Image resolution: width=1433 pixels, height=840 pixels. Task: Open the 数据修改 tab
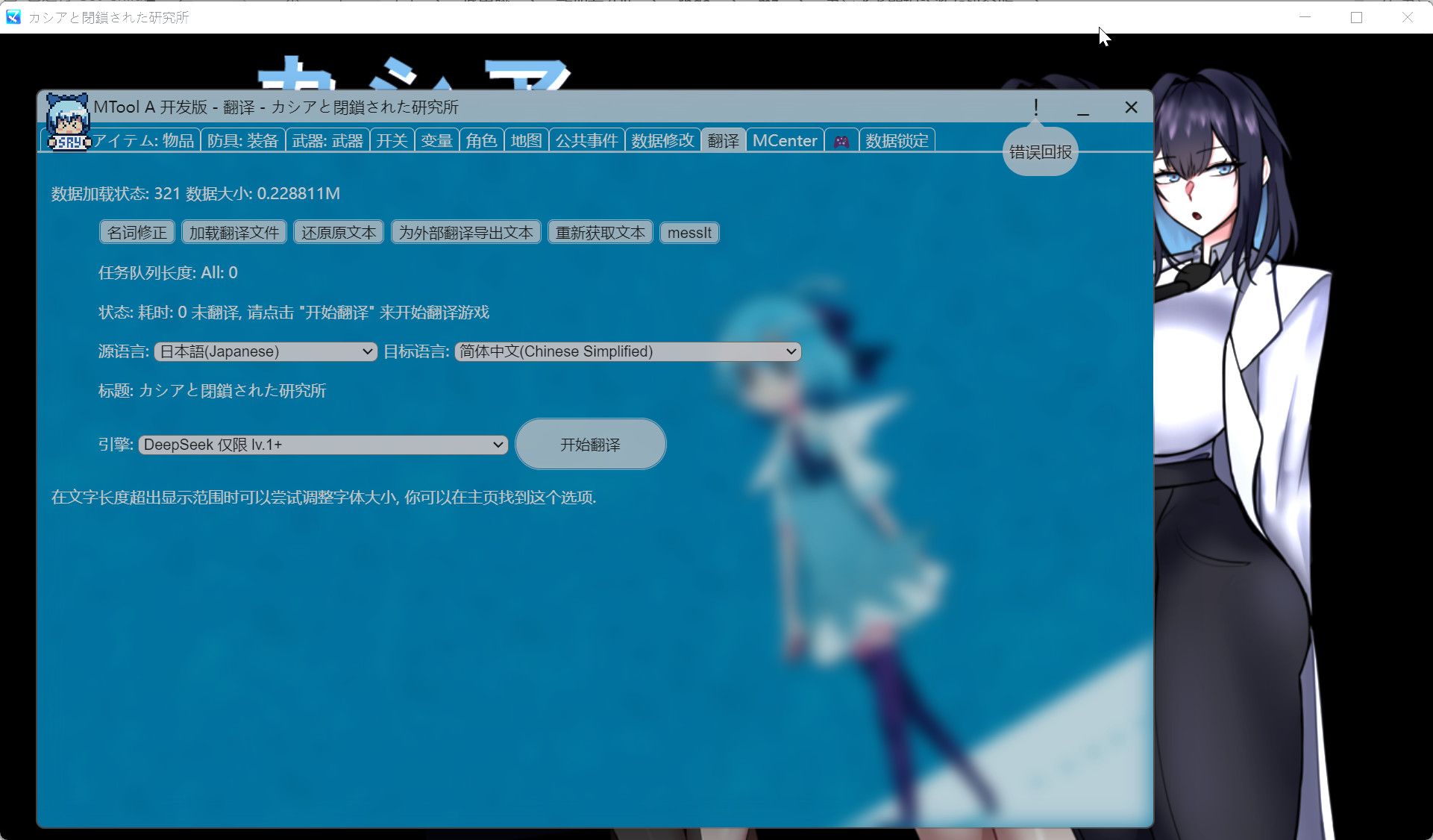click(x=662, y=141)
